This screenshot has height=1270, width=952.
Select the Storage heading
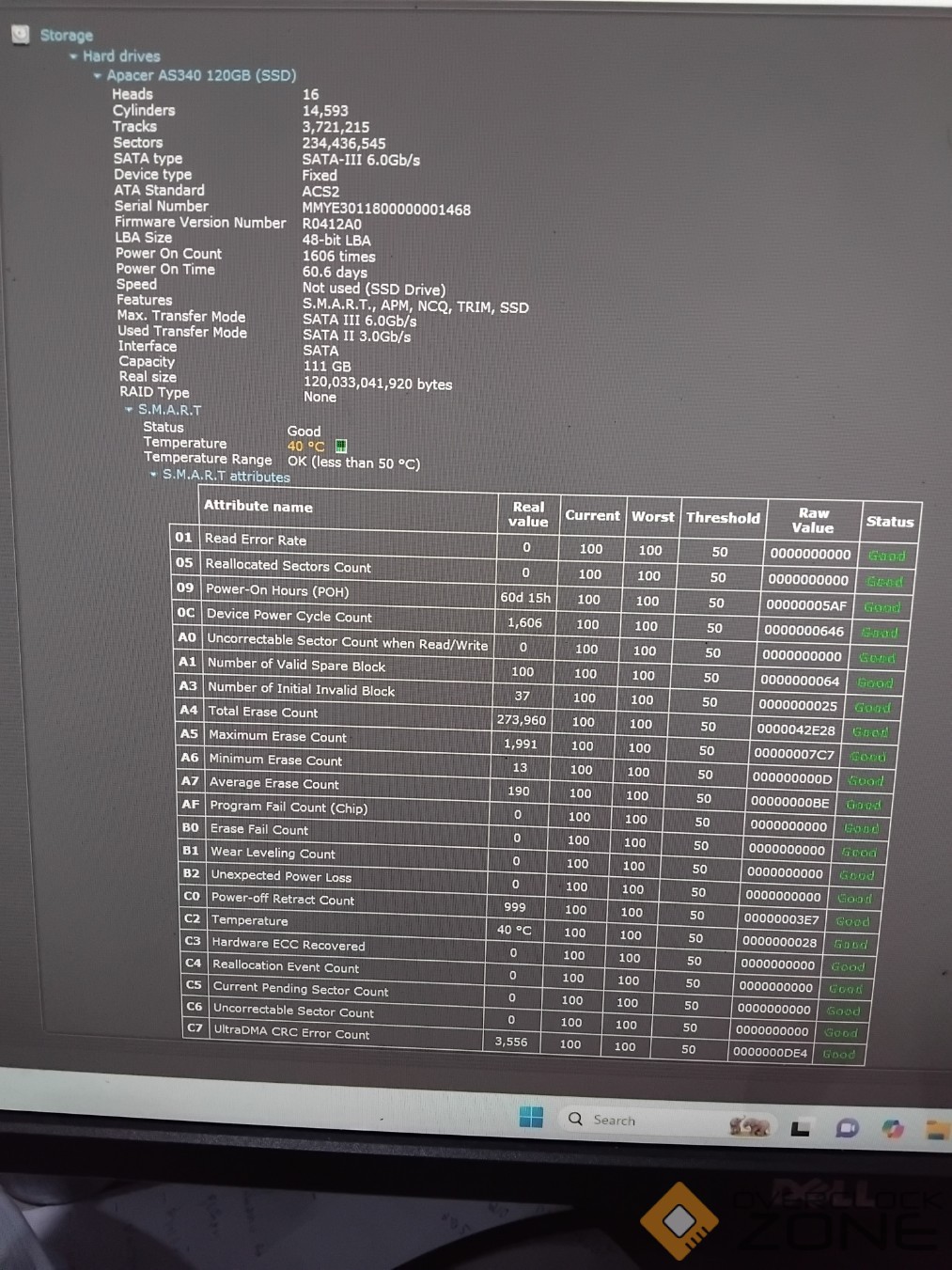coord(67,36)
